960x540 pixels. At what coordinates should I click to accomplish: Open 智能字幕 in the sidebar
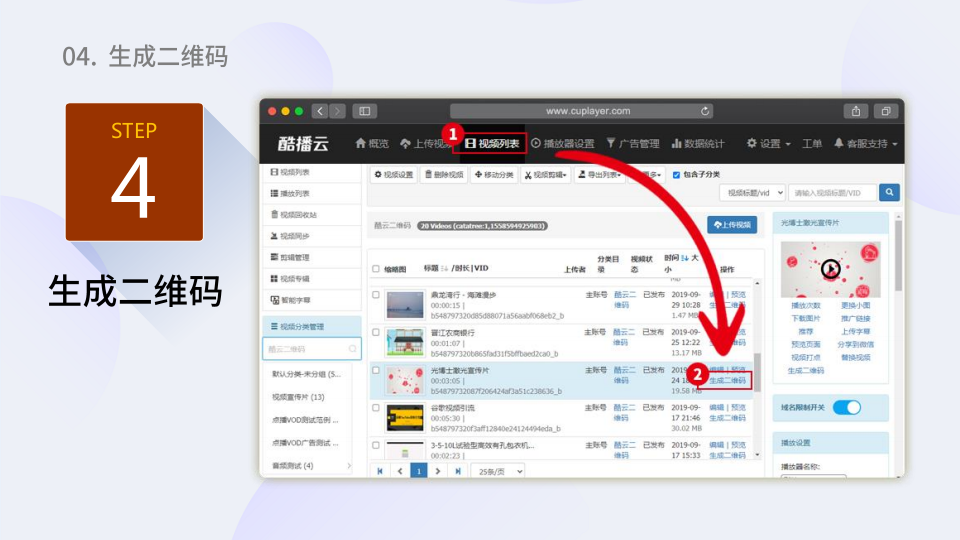click(x=311, y=300)
